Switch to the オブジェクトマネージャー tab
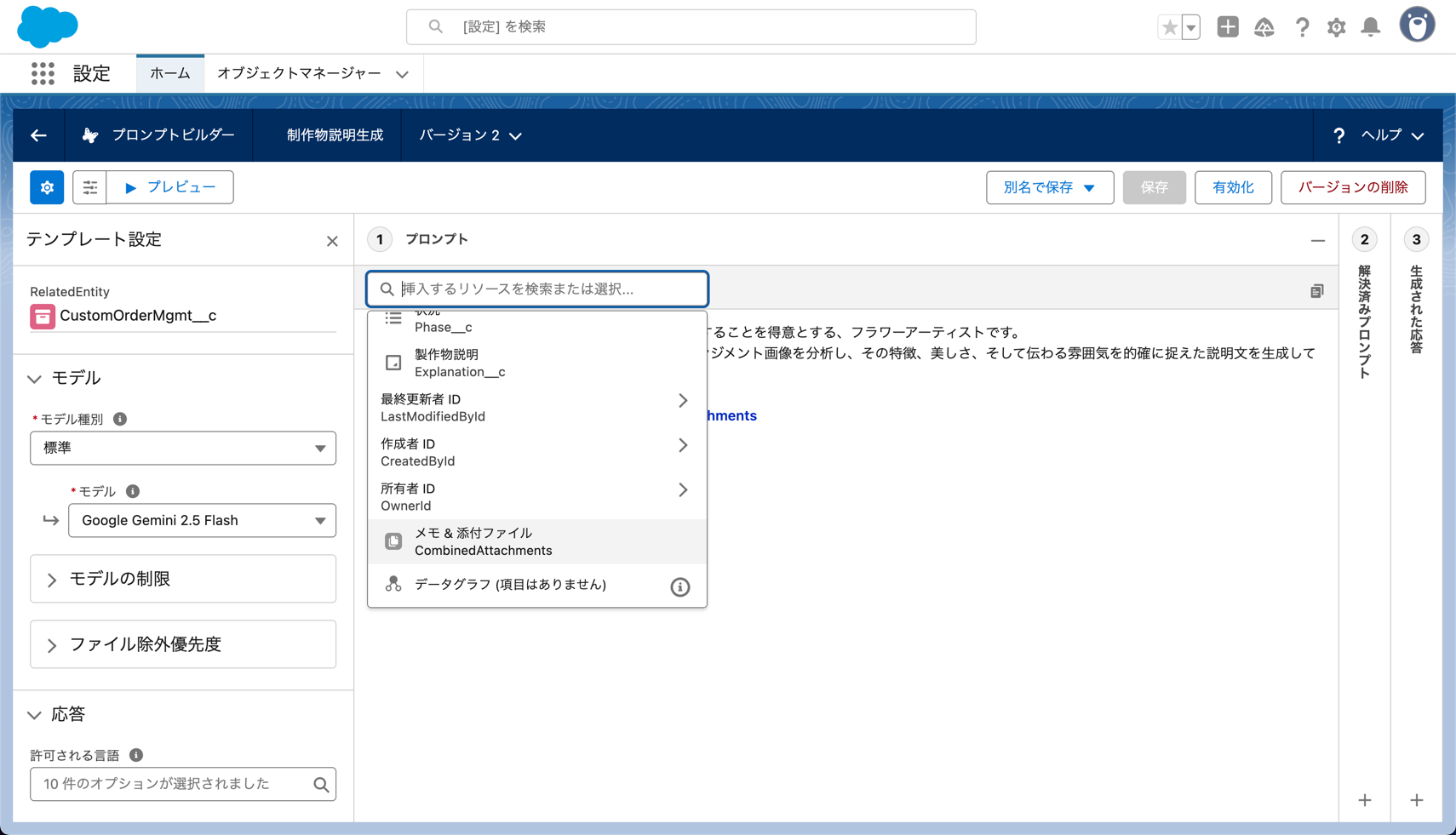Viewport: 1456px width, 835px height. pyautogui.click(x=299, y=74)
